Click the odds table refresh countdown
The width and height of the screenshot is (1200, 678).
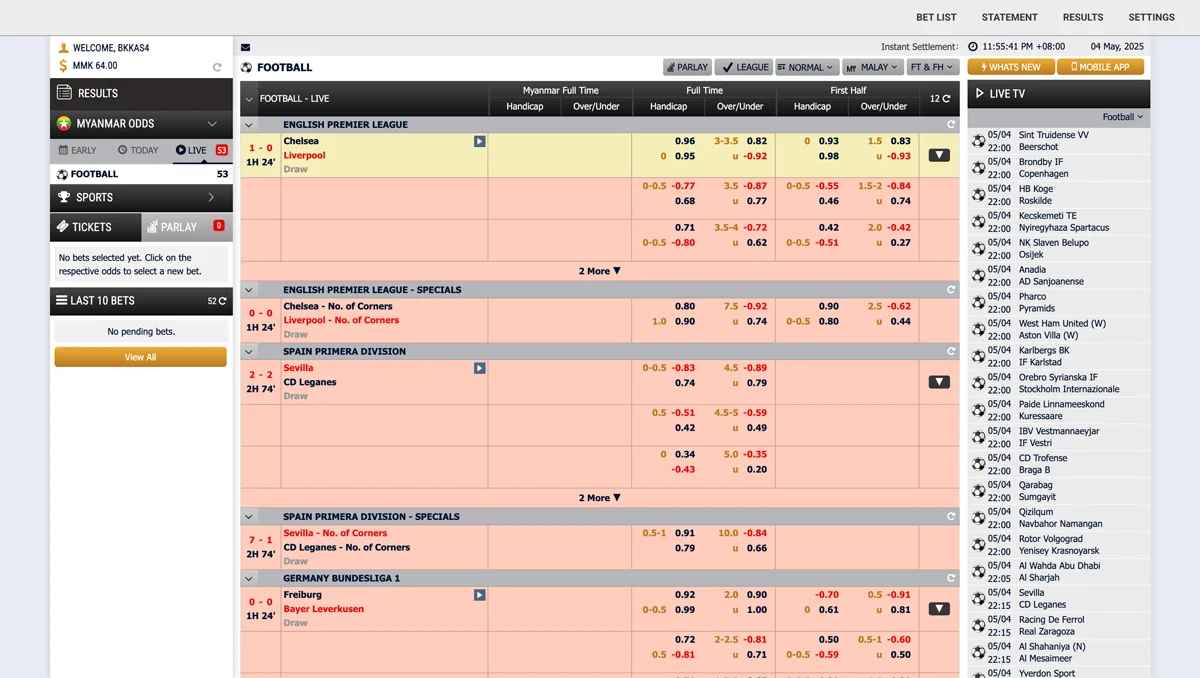(940, 99)
